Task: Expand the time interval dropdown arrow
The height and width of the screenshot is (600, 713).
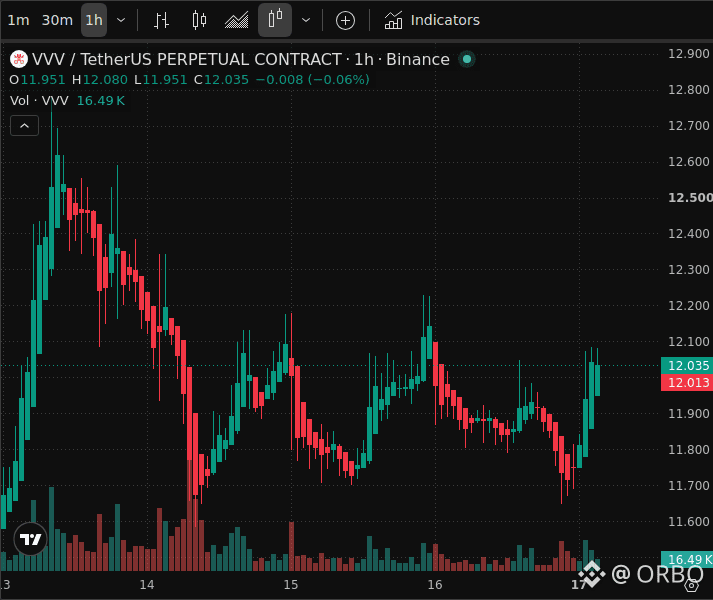Action: tap(121, 20)
